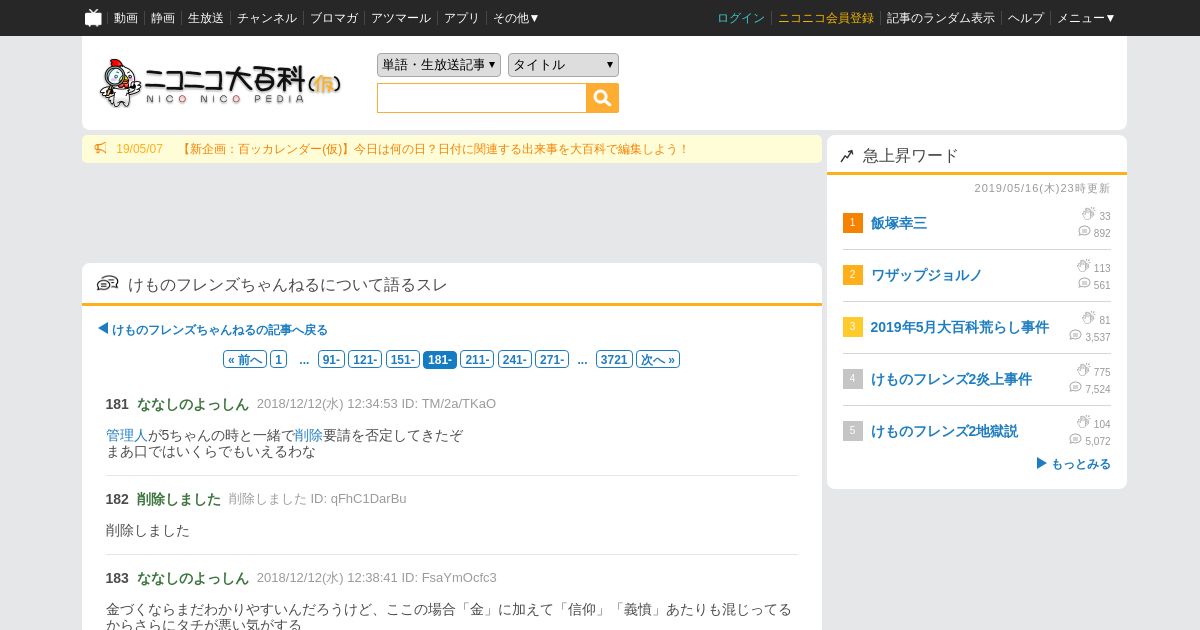
Task: Expand the その他▼ top menu
Action: click(516, 18)
